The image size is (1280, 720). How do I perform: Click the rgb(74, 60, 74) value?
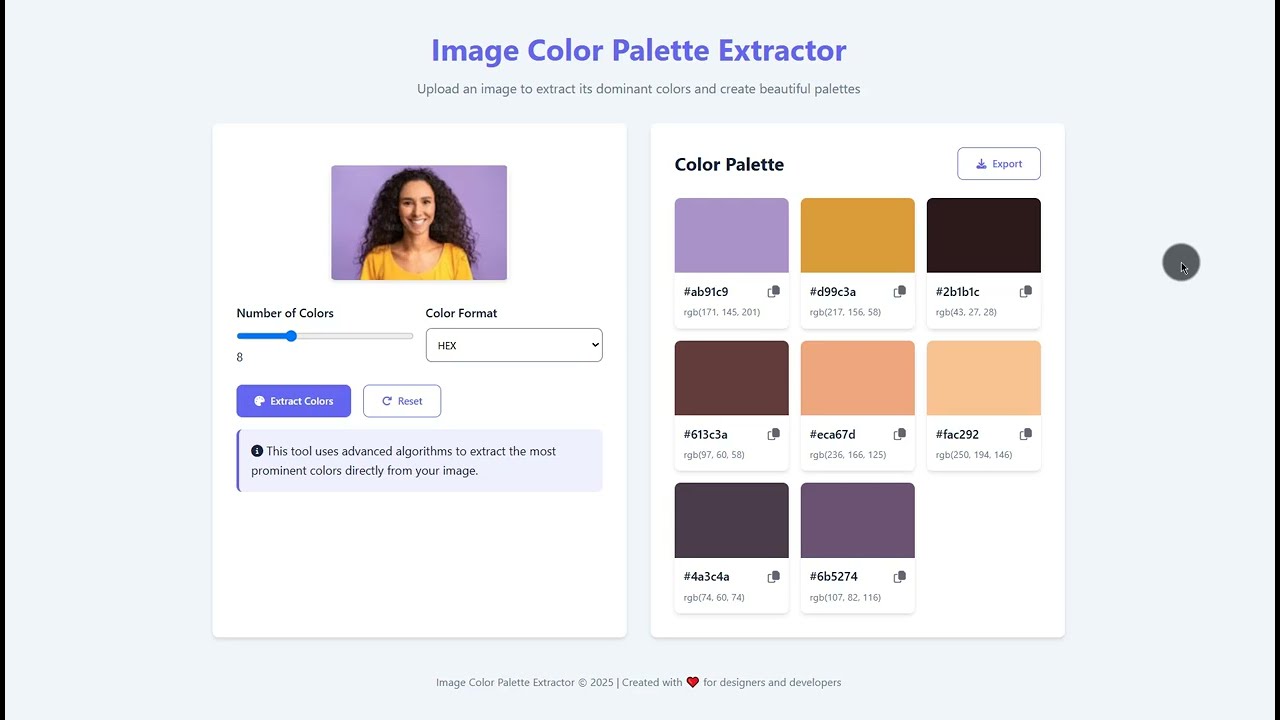714,597
